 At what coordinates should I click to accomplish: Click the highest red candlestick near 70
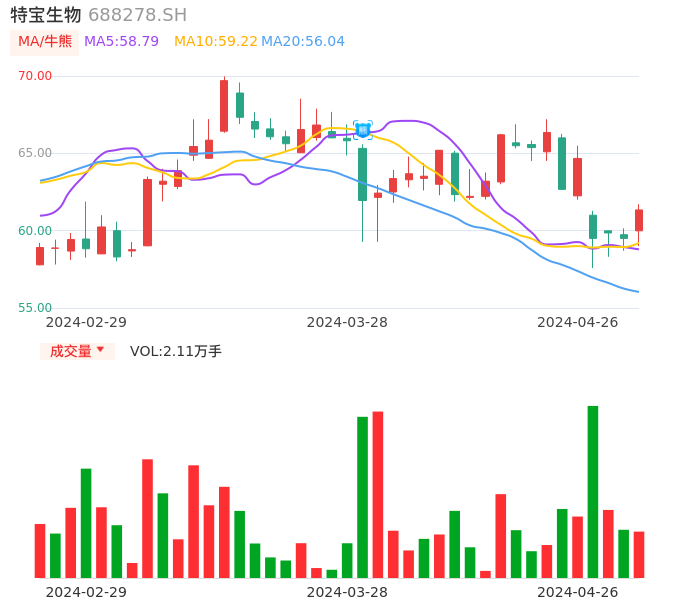(x=224, y=105)
